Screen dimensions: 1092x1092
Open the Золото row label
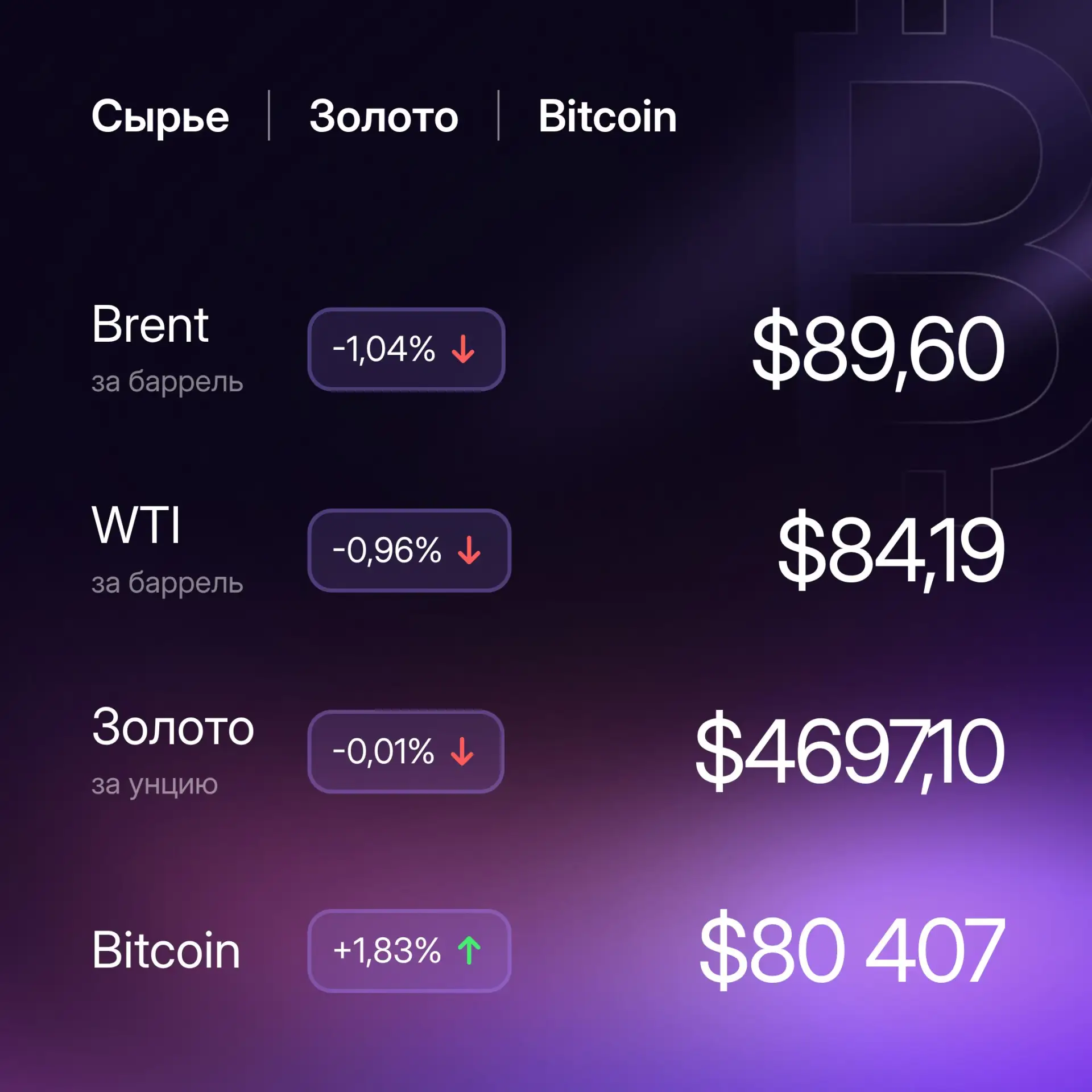pos(173,726)
